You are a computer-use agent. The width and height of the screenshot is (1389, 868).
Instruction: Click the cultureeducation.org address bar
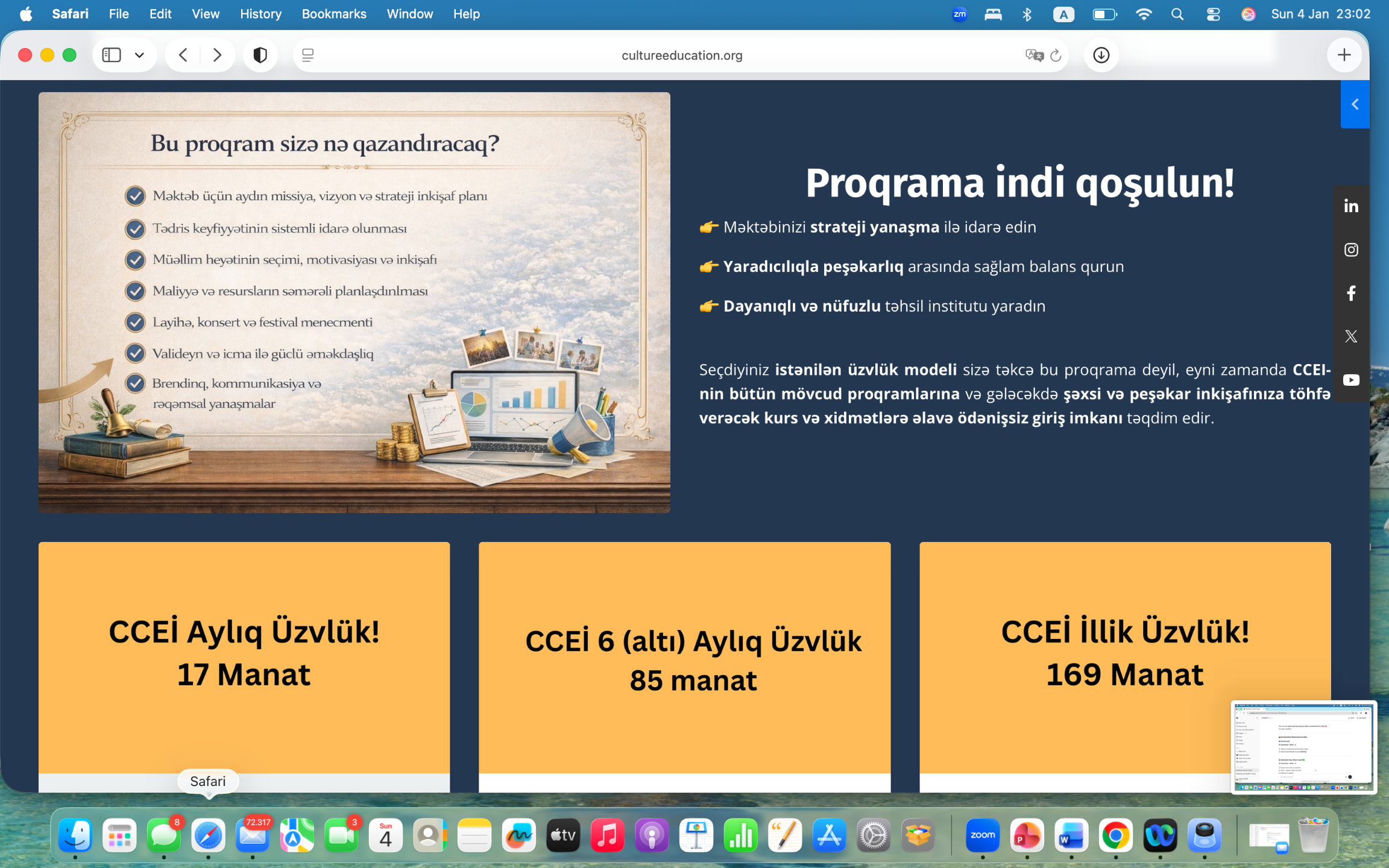pos(681,55)
